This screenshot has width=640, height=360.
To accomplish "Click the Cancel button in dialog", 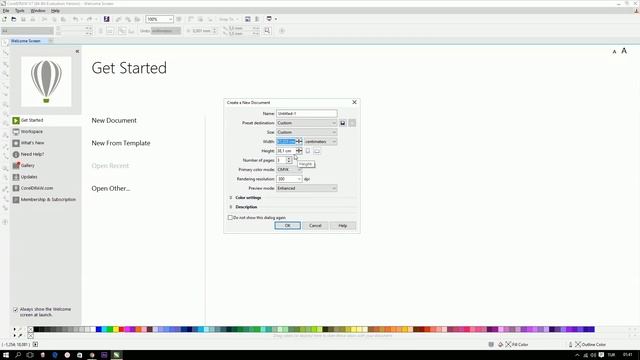I will click(x=315, y=226).
